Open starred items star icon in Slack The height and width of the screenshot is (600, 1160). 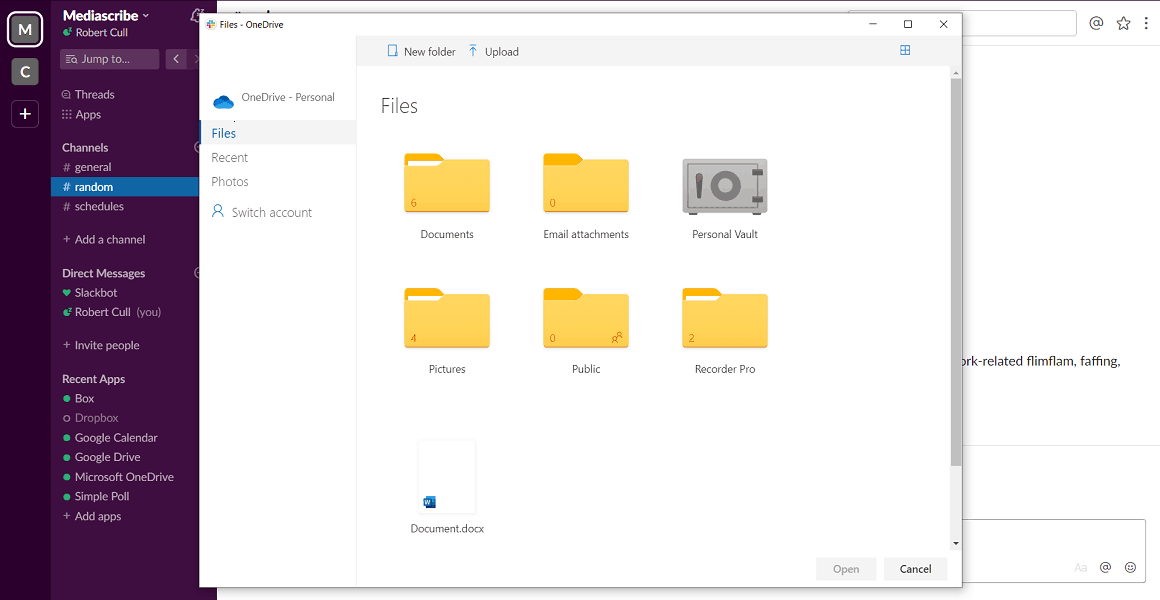pos(1123,23)
